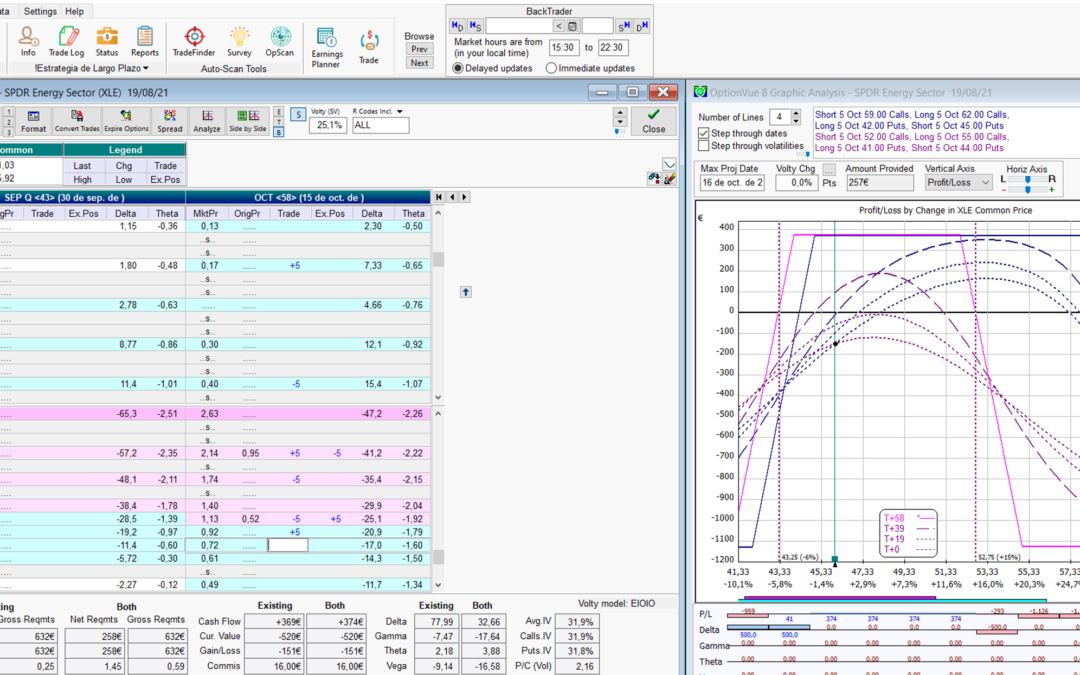
Task: Click the green-check Close button
Action: [654, 121]
